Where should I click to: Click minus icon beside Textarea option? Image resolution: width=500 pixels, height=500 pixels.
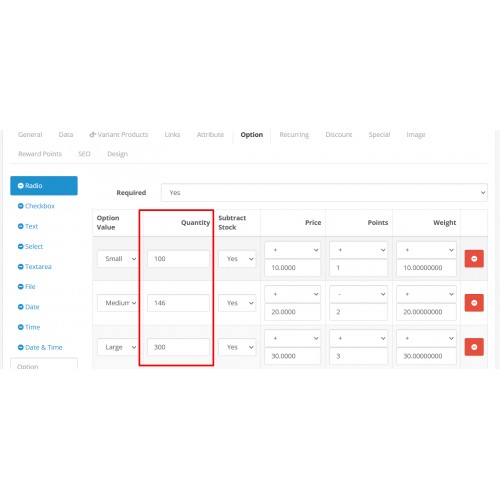tap(20, 267)
